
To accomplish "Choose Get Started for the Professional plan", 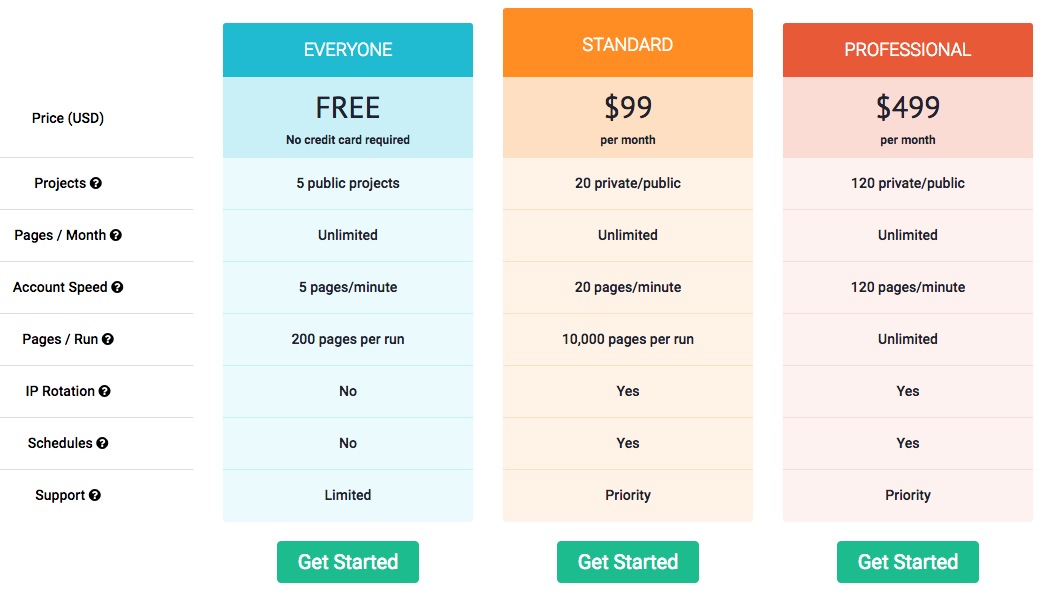I will point(908,562).
